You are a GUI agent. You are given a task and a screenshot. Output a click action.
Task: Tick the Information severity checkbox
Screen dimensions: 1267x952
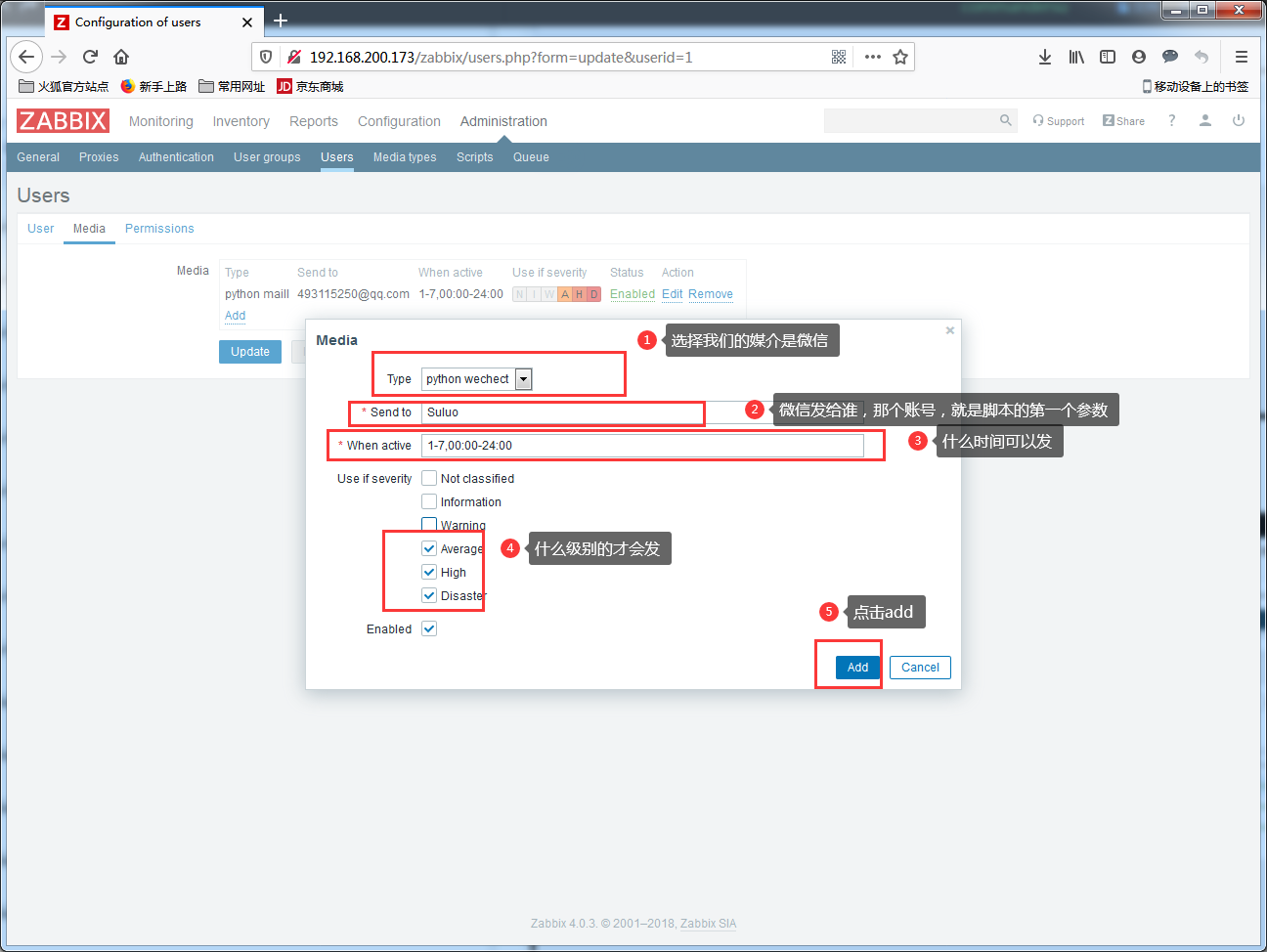pos(429,501)
